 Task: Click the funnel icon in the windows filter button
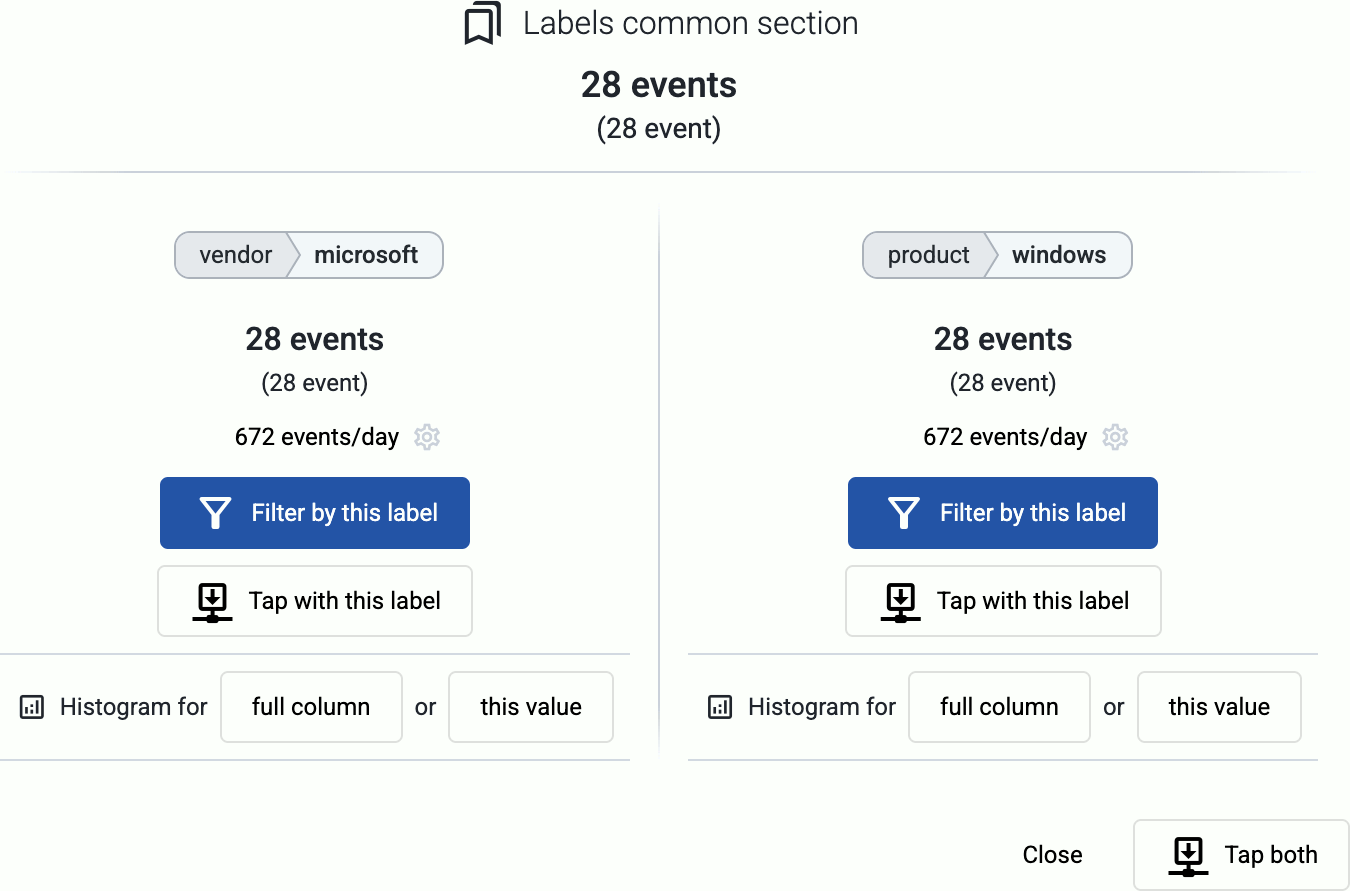904,513
